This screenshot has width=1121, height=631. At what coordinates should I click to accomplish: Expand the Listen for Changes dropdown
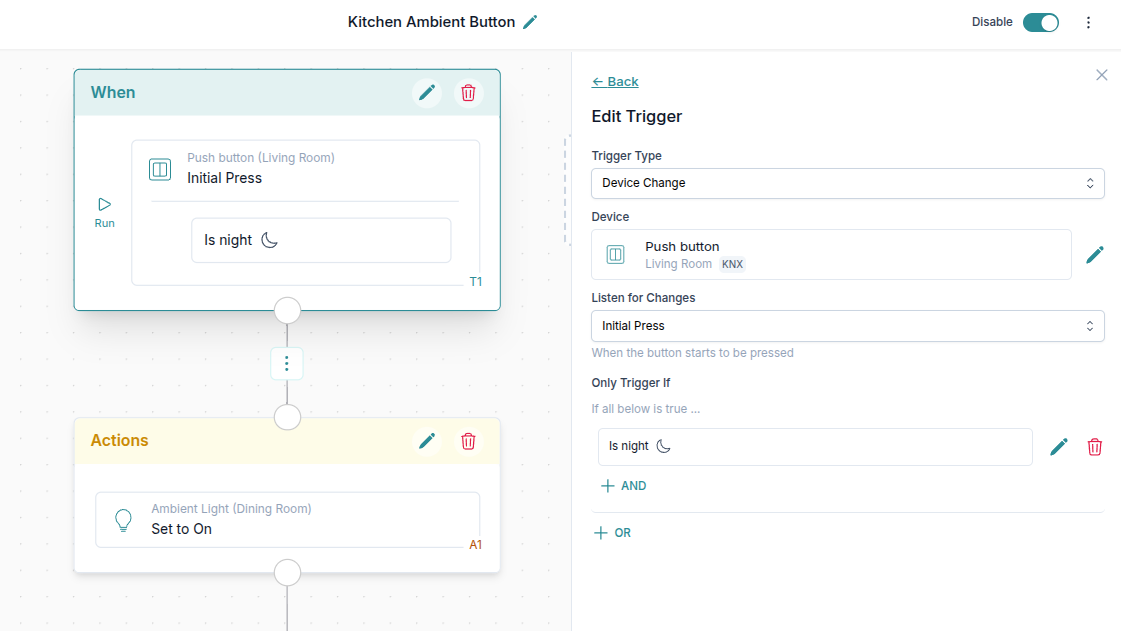tap(847, 326)
